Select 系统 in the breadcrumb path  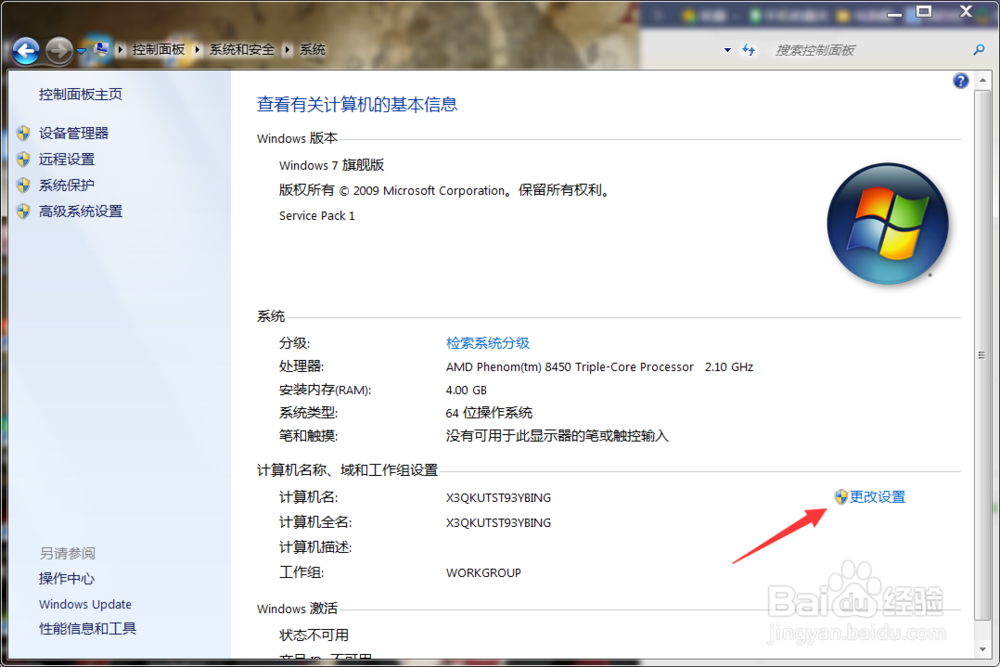pyautogui.click(x=312, y=49)
